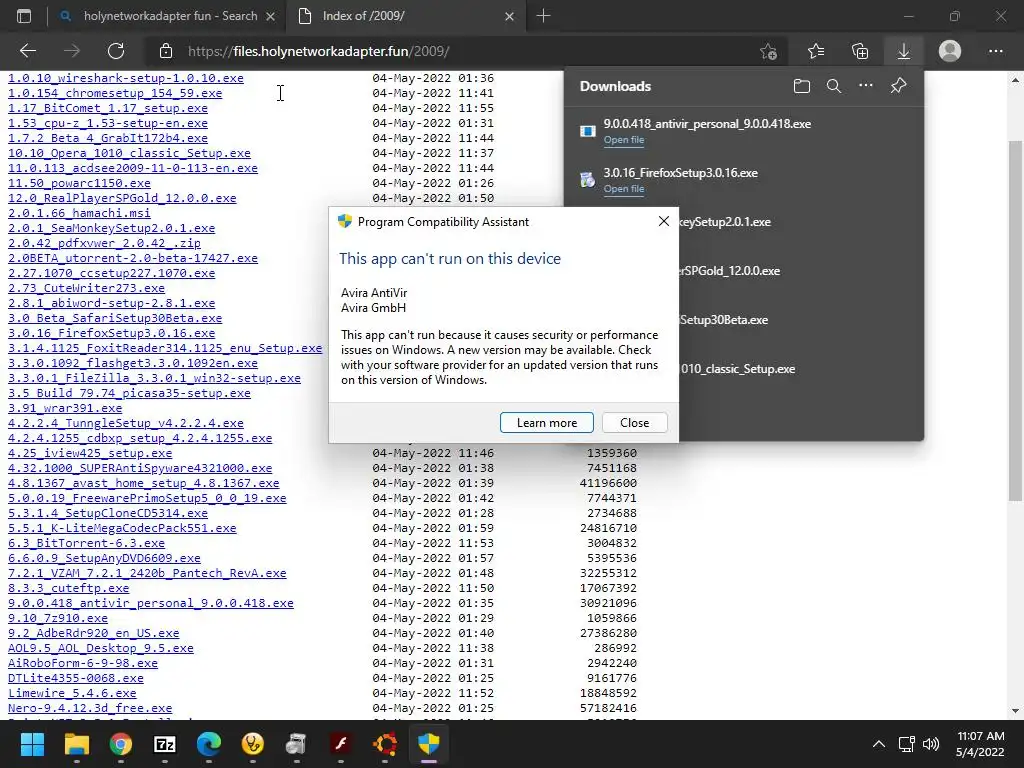The image size is (1024, 768).
Task: Click 6.3_BitTorrent-6.3.exe link
Action: (x=86, y=544)
